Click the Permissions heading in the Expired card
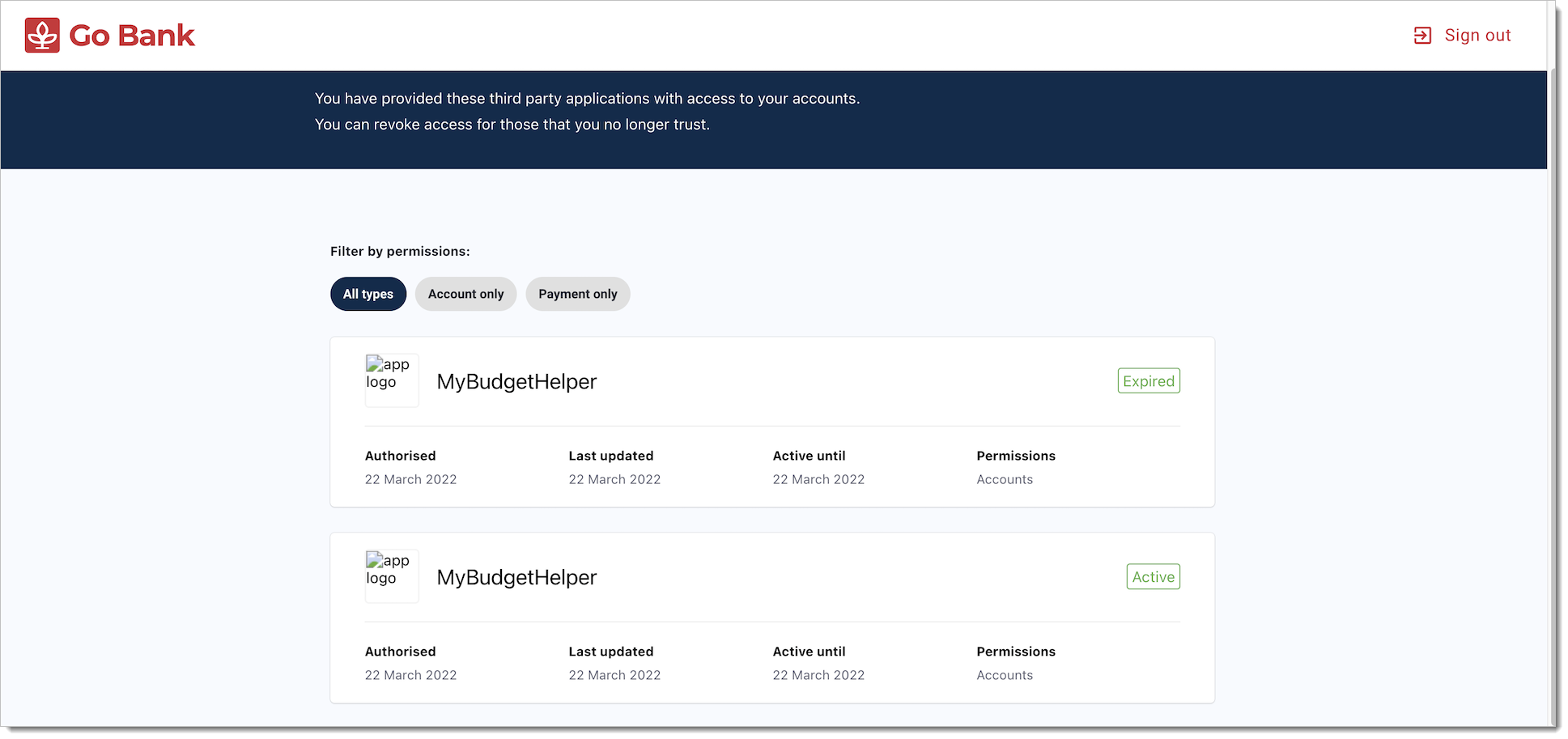 [x=1016, y=456]
